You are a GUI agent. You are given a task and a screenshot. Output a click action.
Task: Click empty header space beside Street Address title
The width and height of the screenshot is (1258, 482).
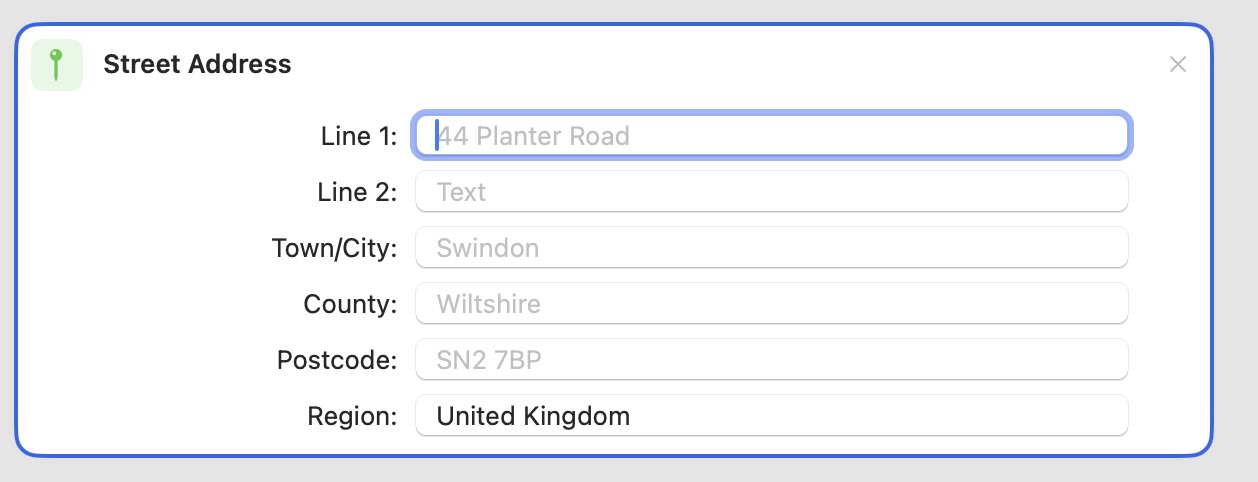coord(700,65)
